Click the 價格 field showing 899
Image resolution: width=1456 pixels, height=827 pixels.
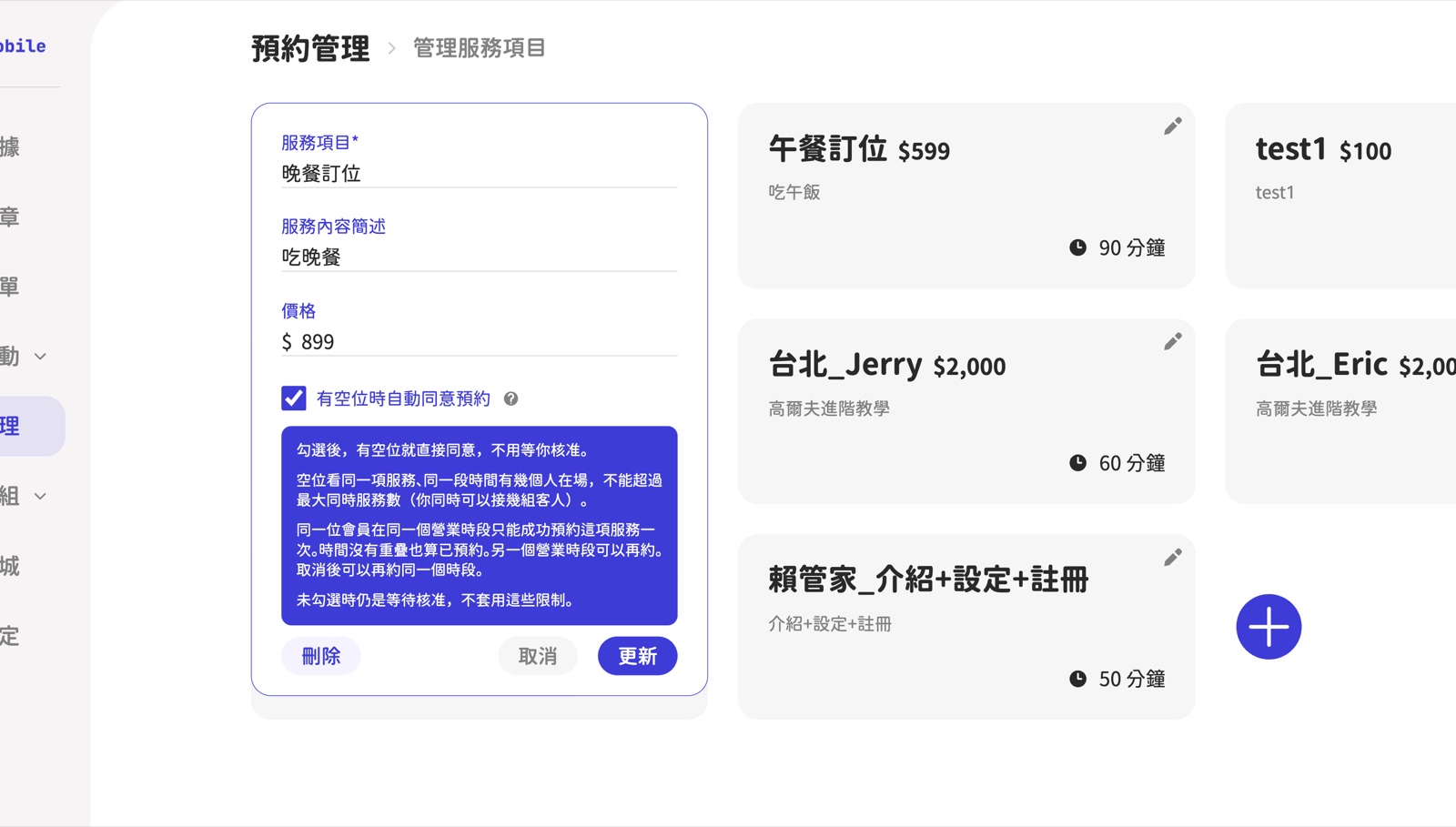coord(480,342)
